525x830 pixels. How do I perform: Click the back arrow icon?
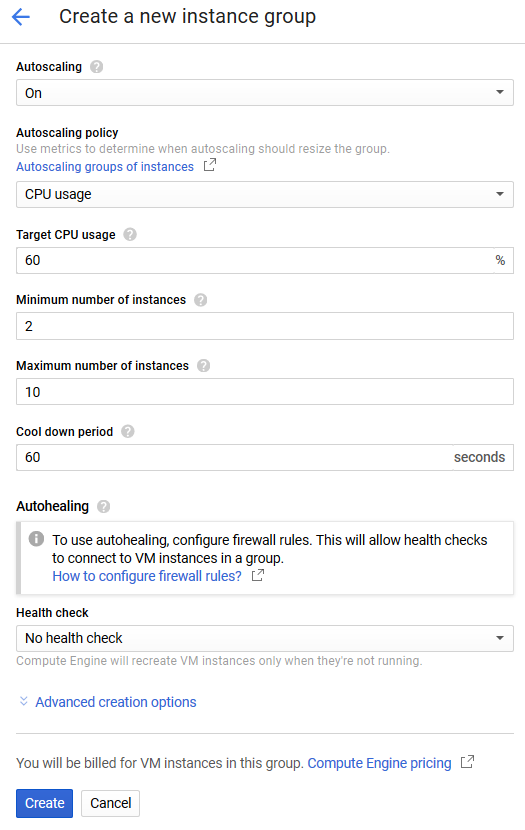point(21,17)
